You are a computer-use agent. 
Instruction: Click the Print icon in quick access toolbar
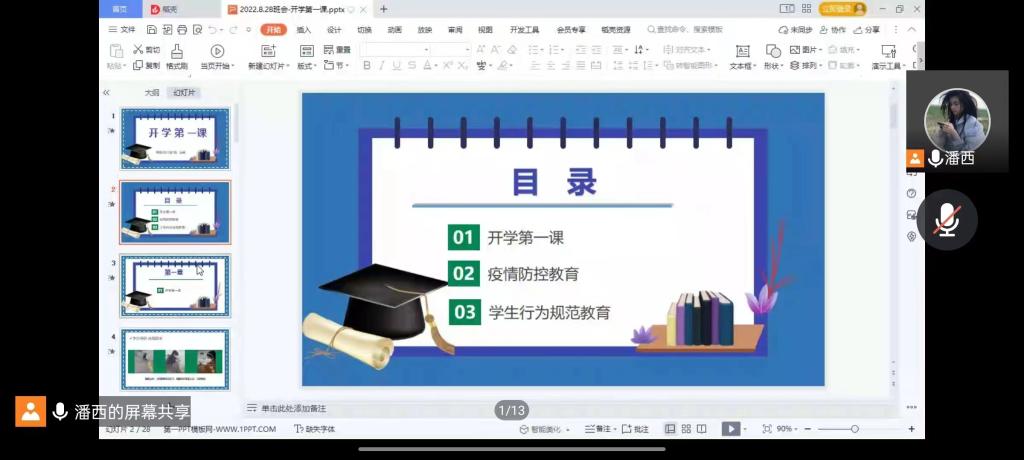pyautogui.click(x=180, y=30)
